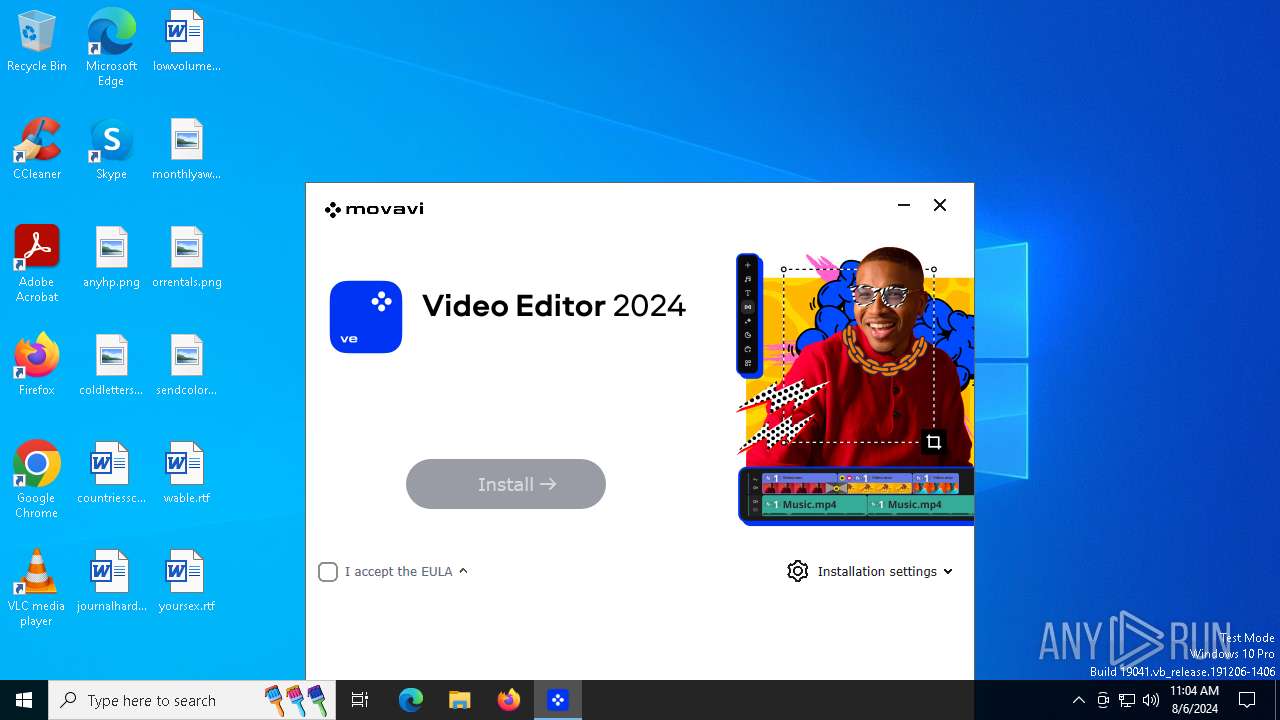This screenshot has height=720, width=1280.
Task: Click the Installation settings gear icon
Action: (x=797, y=571)
